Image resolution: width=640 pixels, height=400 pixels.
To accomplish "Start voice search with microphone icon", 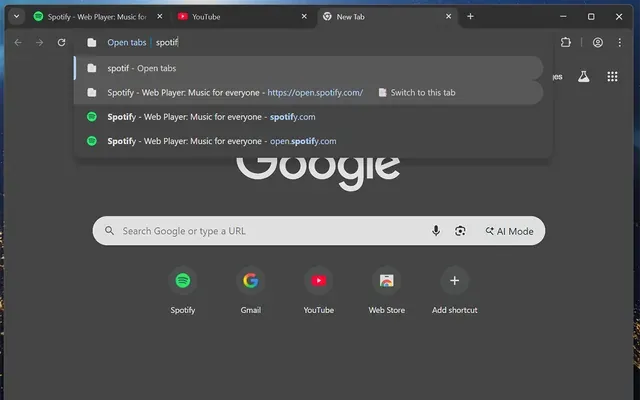I will pyautogui.click(x=436, y=231).
